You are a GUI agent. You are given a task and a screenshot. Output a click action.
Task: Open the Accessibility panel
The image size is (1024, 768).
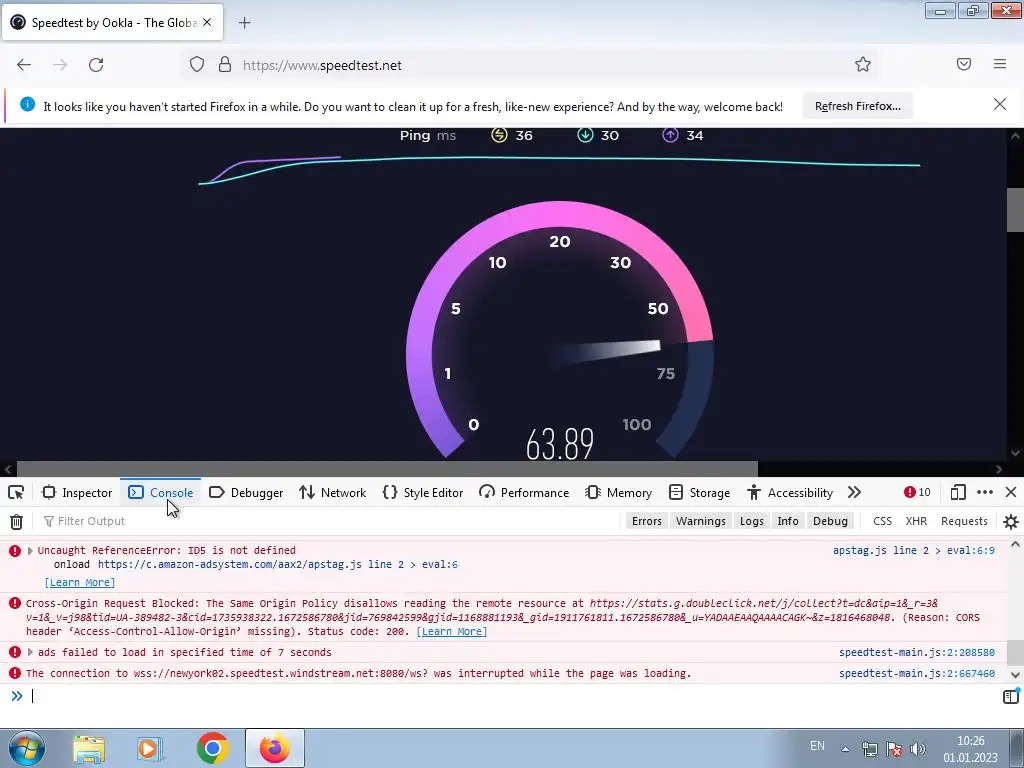(x=790, y=492)
